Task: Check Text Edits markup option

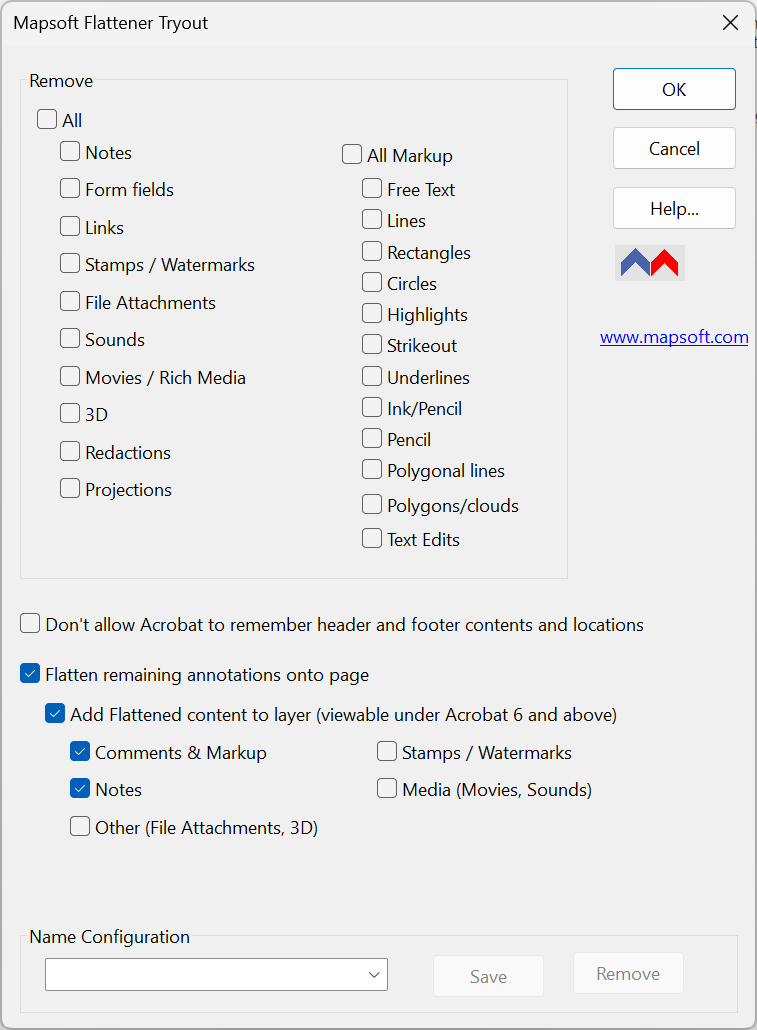Action: [371, 538]
